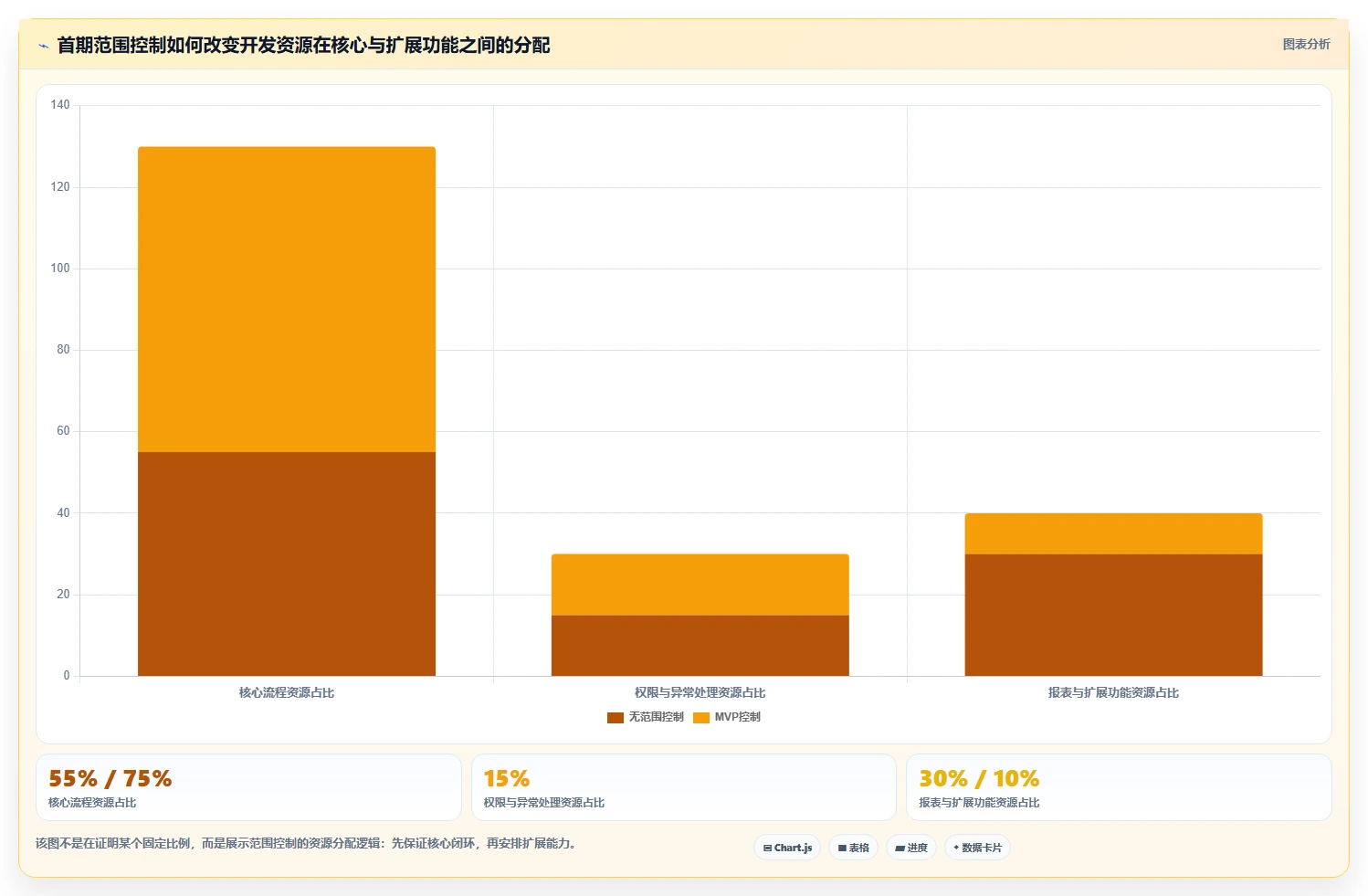Click the 数据卡片 chip
Screen dimensions: 1368x896
977,848
